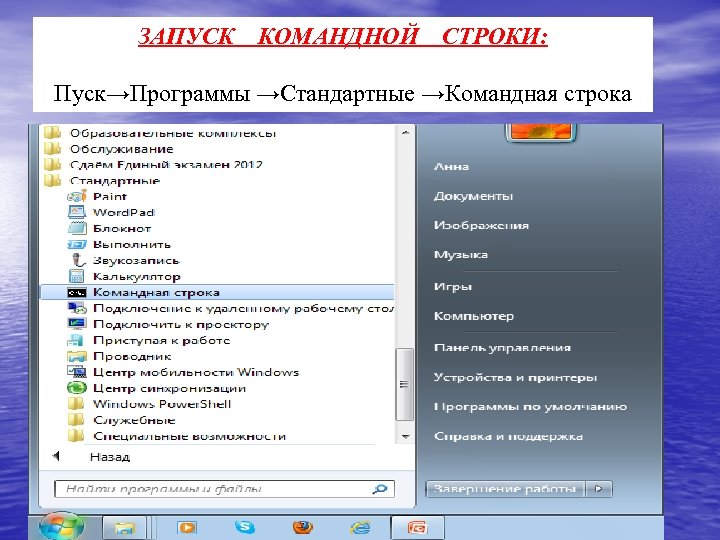Open Explorer from the taskbar

(x=124, y=528)
